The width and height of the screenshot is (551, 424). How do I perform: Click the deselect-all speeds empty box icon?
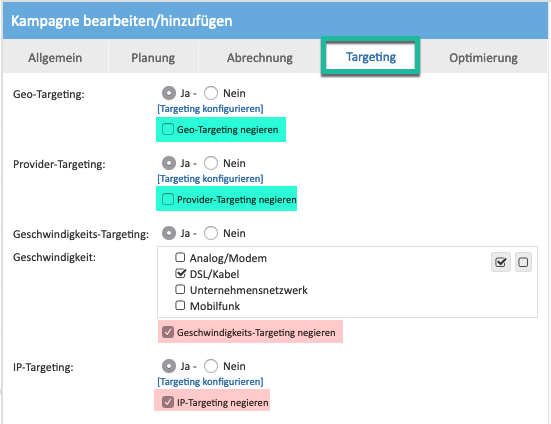(x=523, y=262)
